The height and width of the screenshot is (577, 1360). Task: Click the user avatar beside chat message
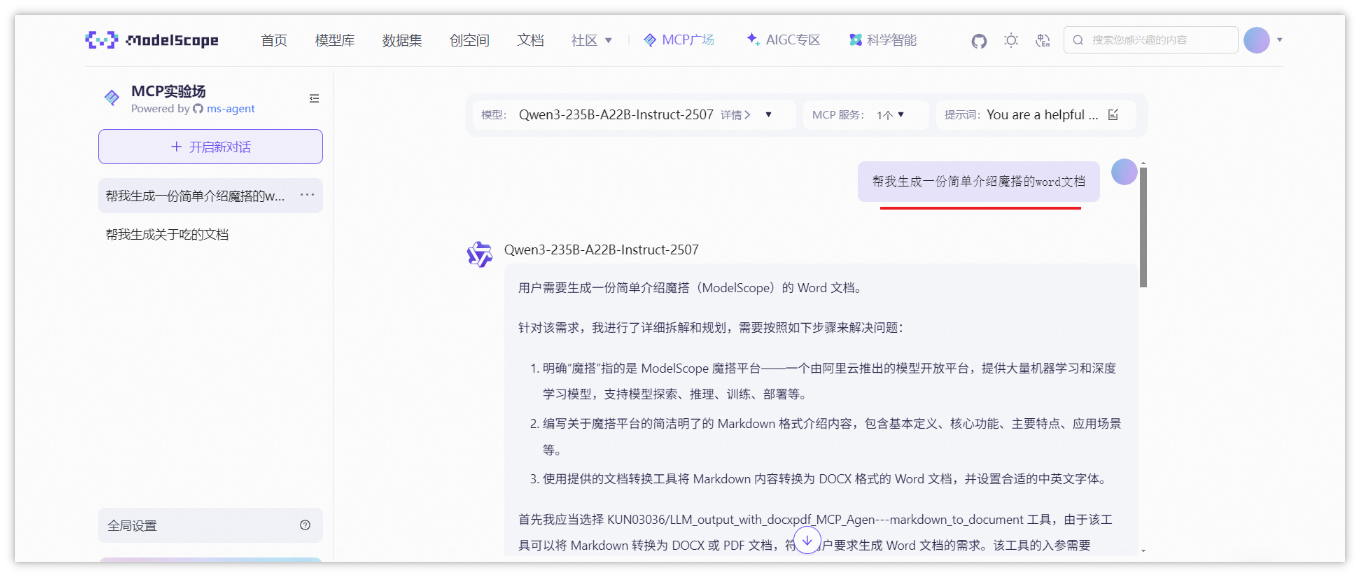(x=1124, y=172)
